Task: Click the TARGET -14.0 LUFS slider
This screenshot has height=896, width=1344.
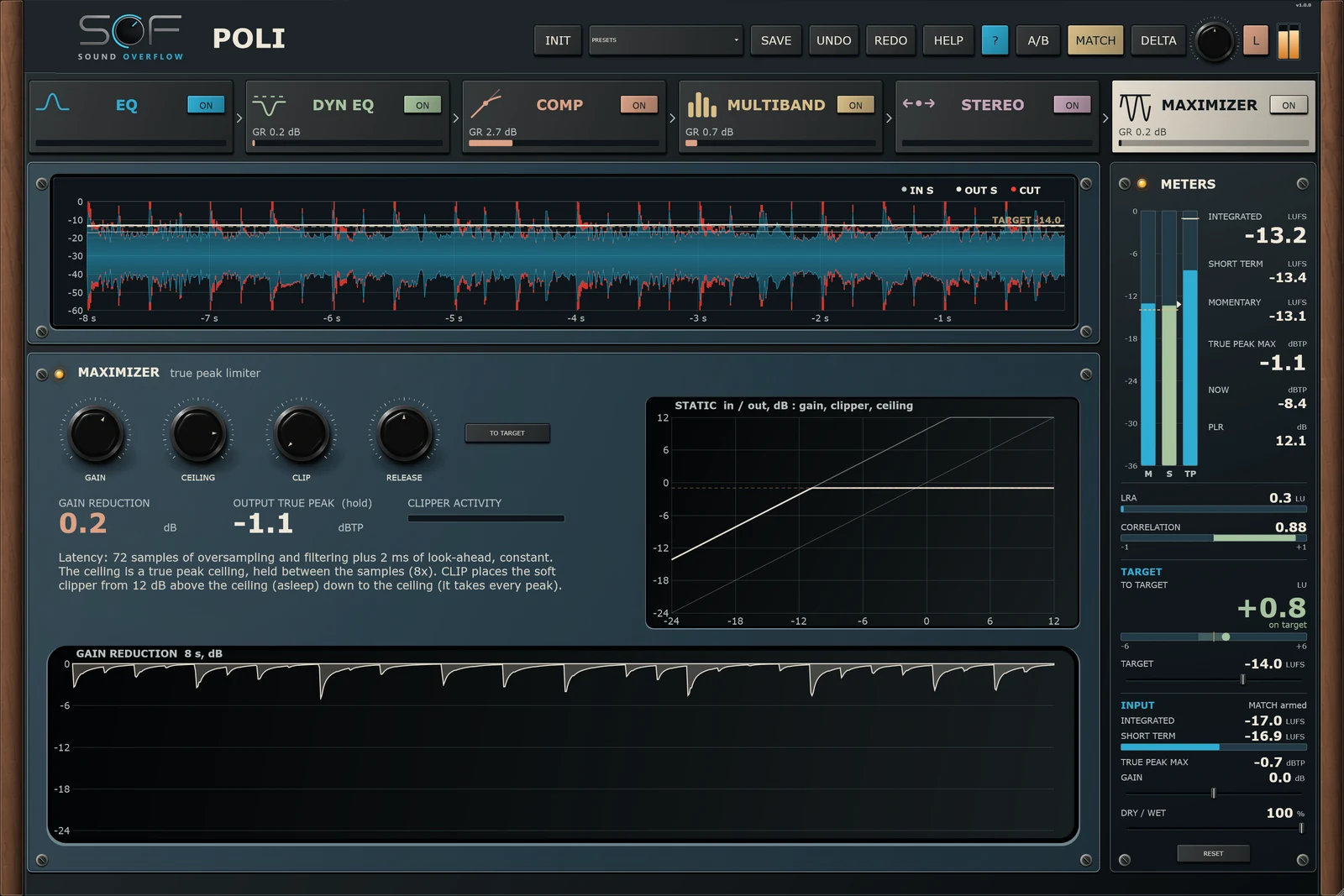Action: click(x=1213, y=679)
